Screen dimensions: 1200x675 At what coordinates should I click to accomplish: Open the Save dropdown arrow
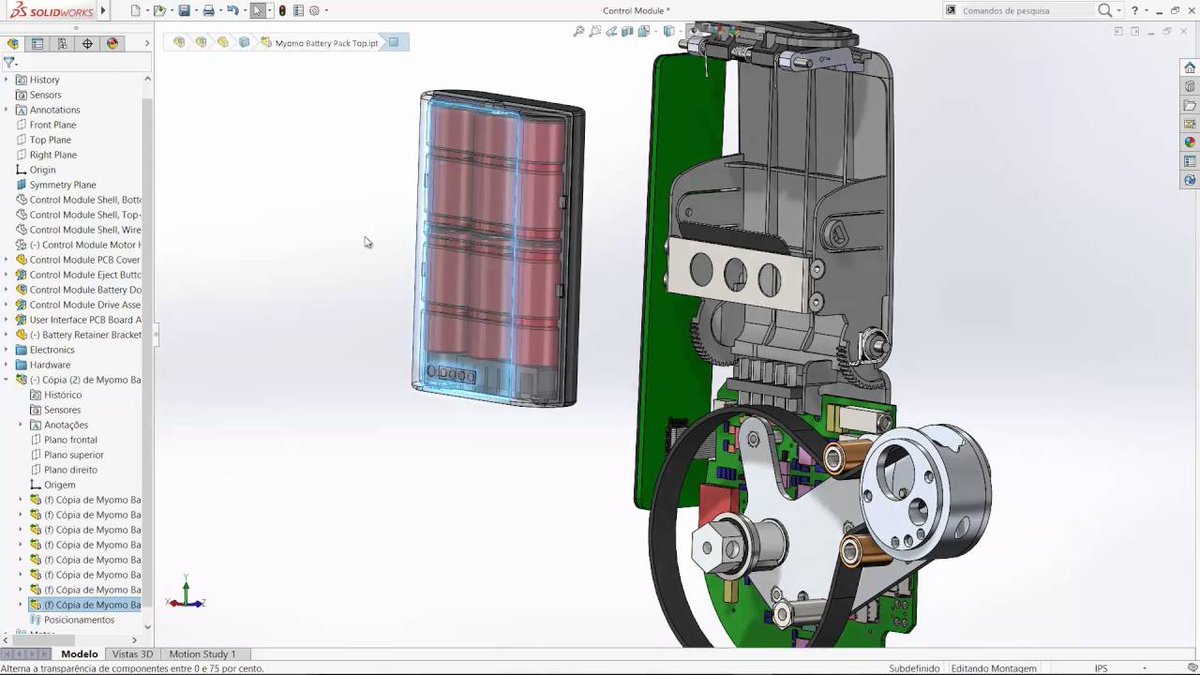pyautogui.click(x=195, y=10)
